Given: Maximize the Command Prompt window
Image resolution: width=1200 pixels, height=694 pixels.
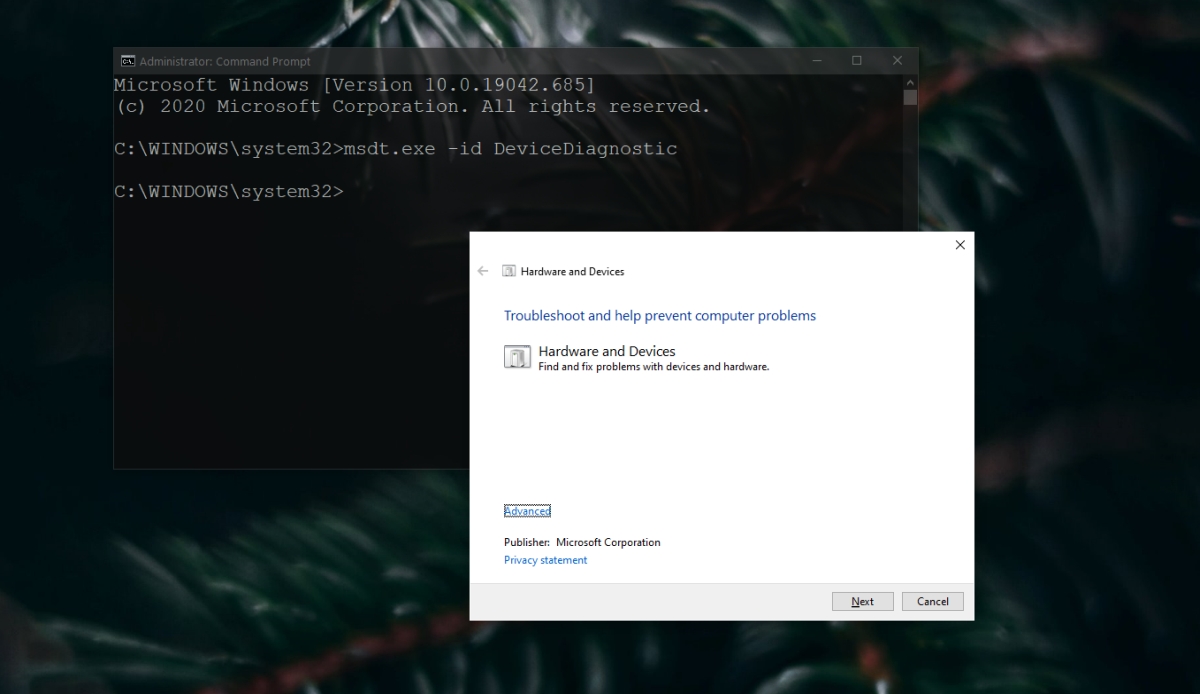Looking at the screenshot, I should [x=857, y=61].
